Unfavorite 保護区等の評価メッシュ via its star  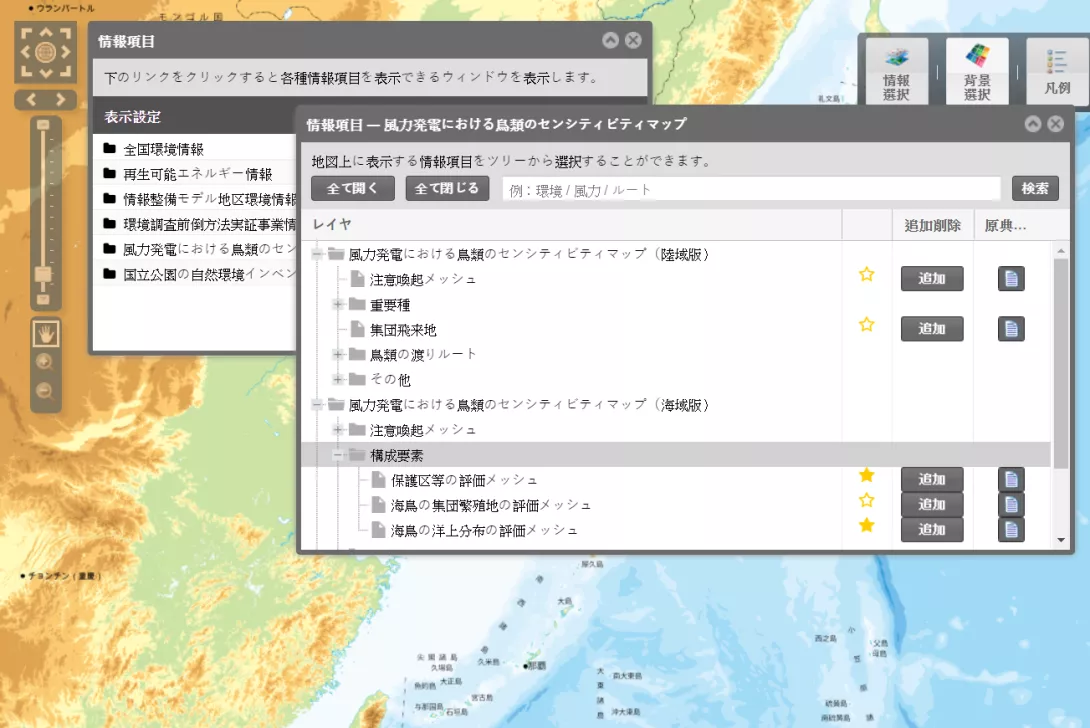click(867, 475)
